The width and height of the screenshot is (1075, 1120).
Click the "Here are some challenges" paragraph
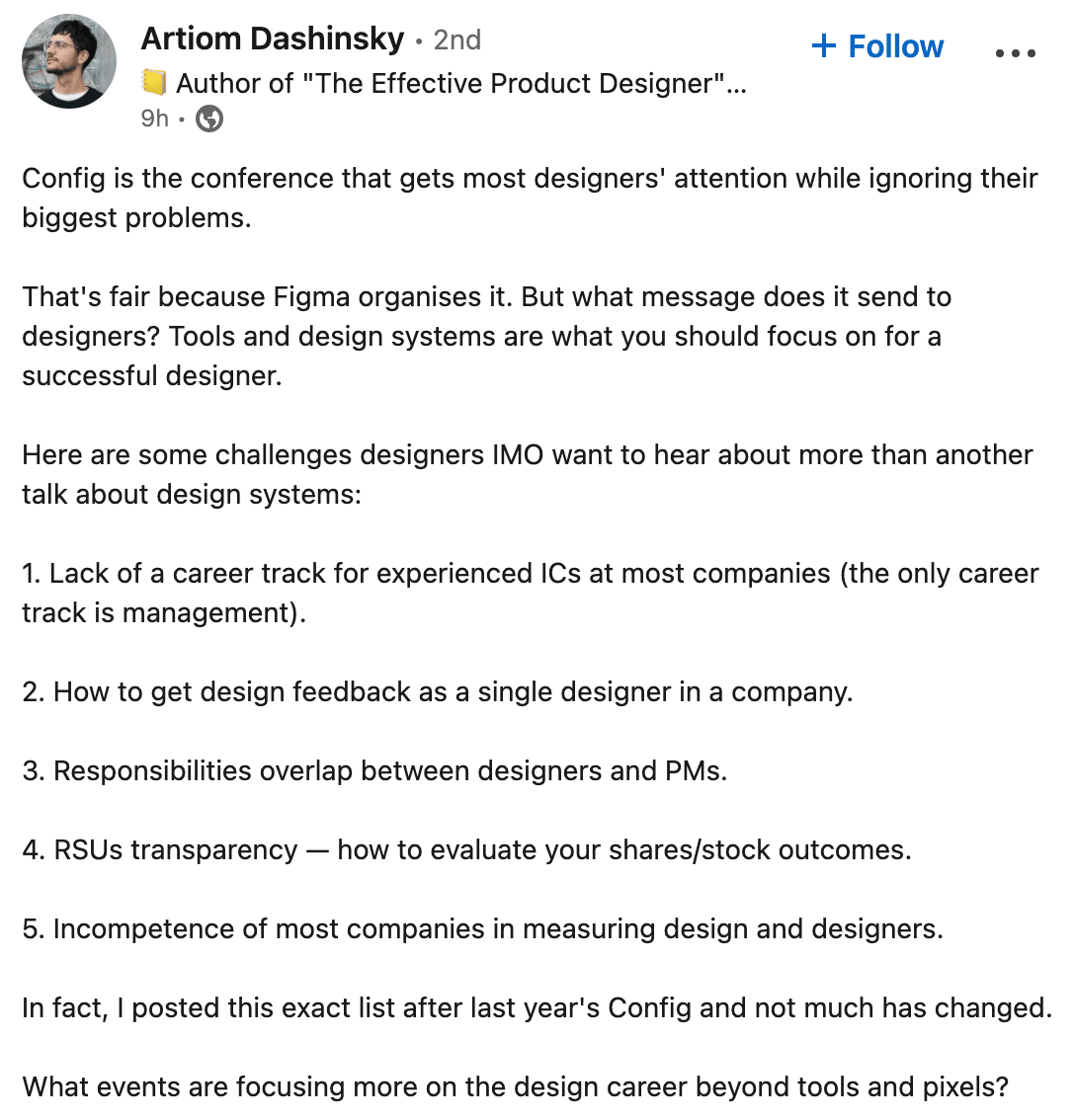click(528, 474)
